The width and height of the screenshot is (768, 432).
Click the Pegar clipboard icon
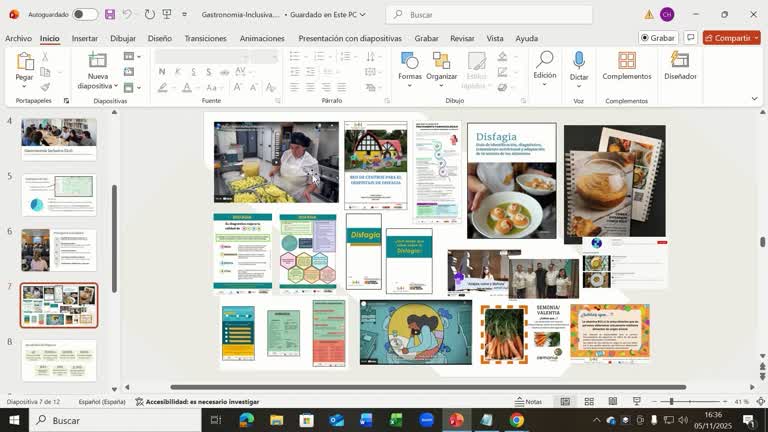click(x=24, y=62)
